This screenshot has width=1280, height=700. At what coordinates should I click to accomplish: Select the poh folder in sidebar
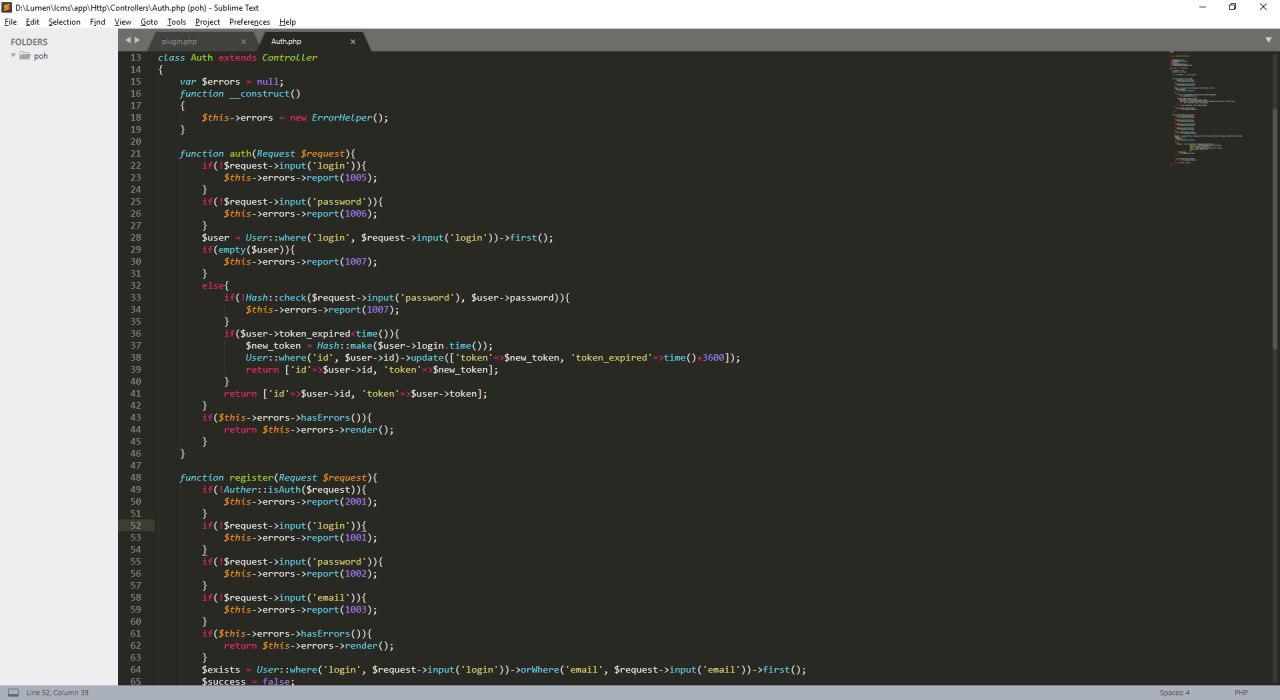click(41, 56)
